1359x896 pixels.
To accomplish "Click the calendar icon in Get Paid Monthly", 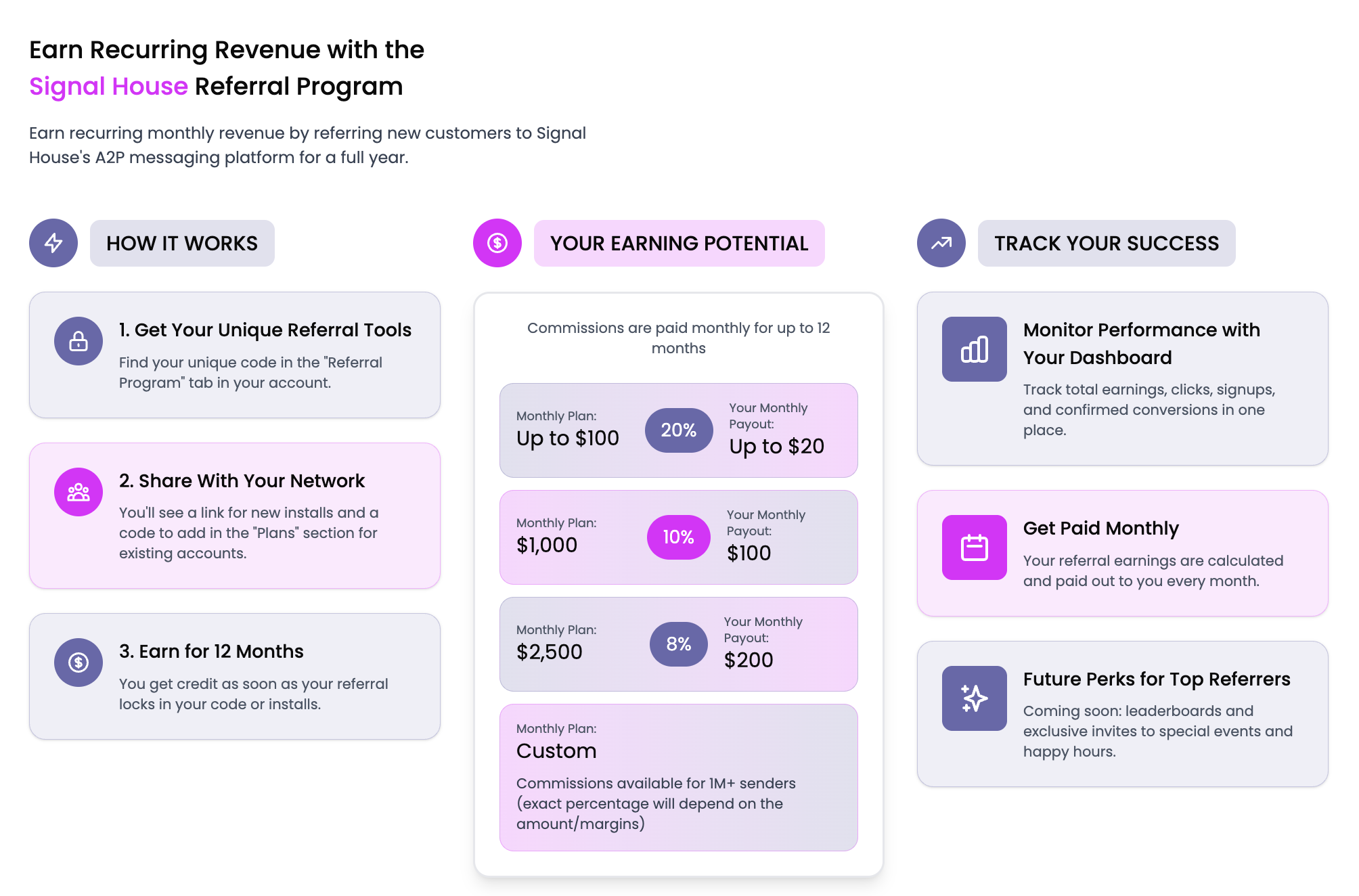I will click(975, 547).
